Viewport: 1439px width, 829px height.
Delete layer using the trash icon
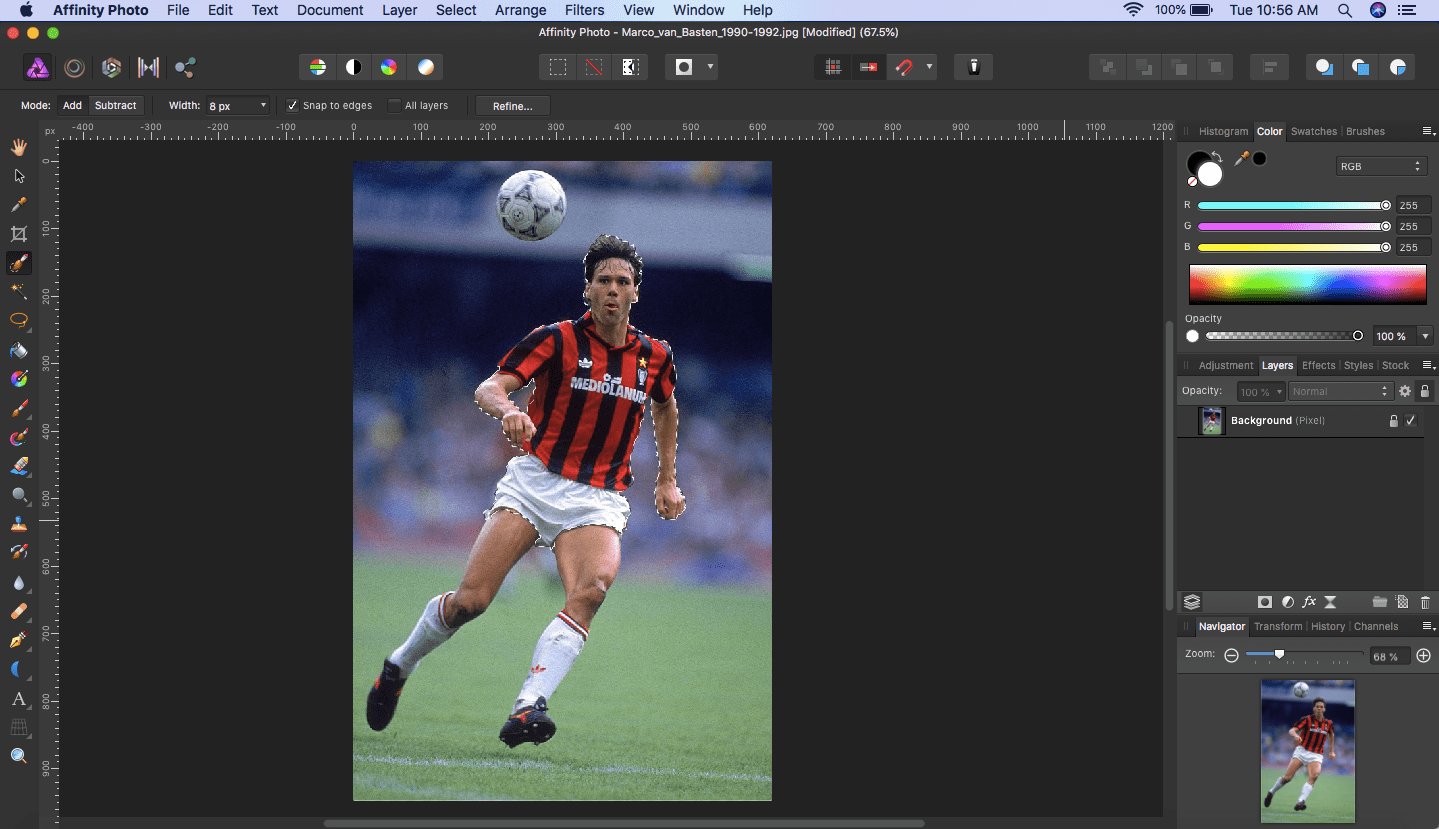(1425, 602)
